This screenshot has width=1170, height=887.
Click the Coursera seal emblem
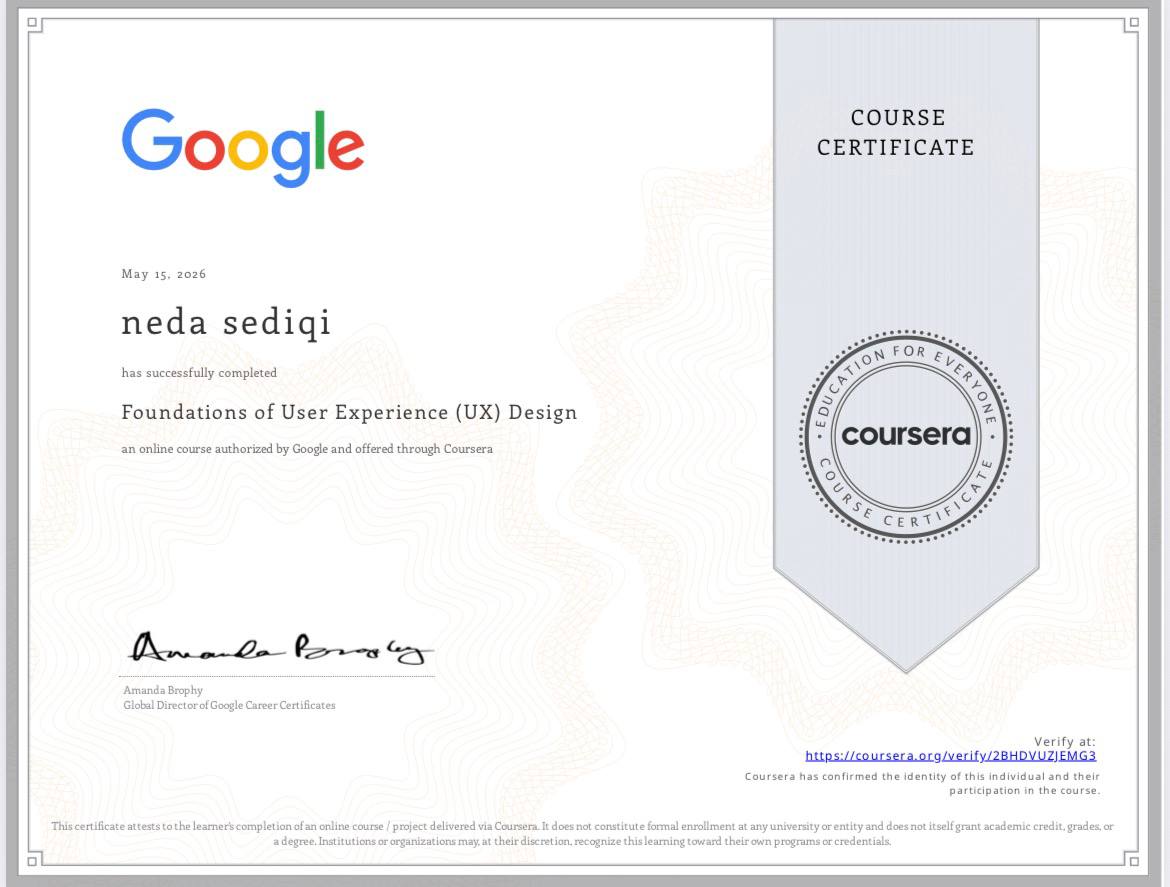906,436
